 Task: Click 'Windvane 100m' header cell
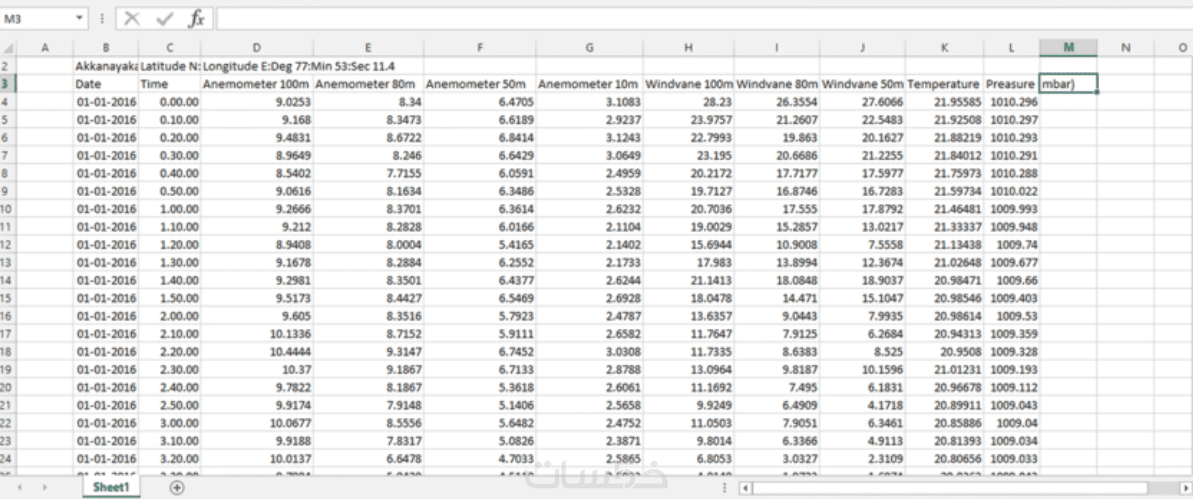click(x=689, y=84)
